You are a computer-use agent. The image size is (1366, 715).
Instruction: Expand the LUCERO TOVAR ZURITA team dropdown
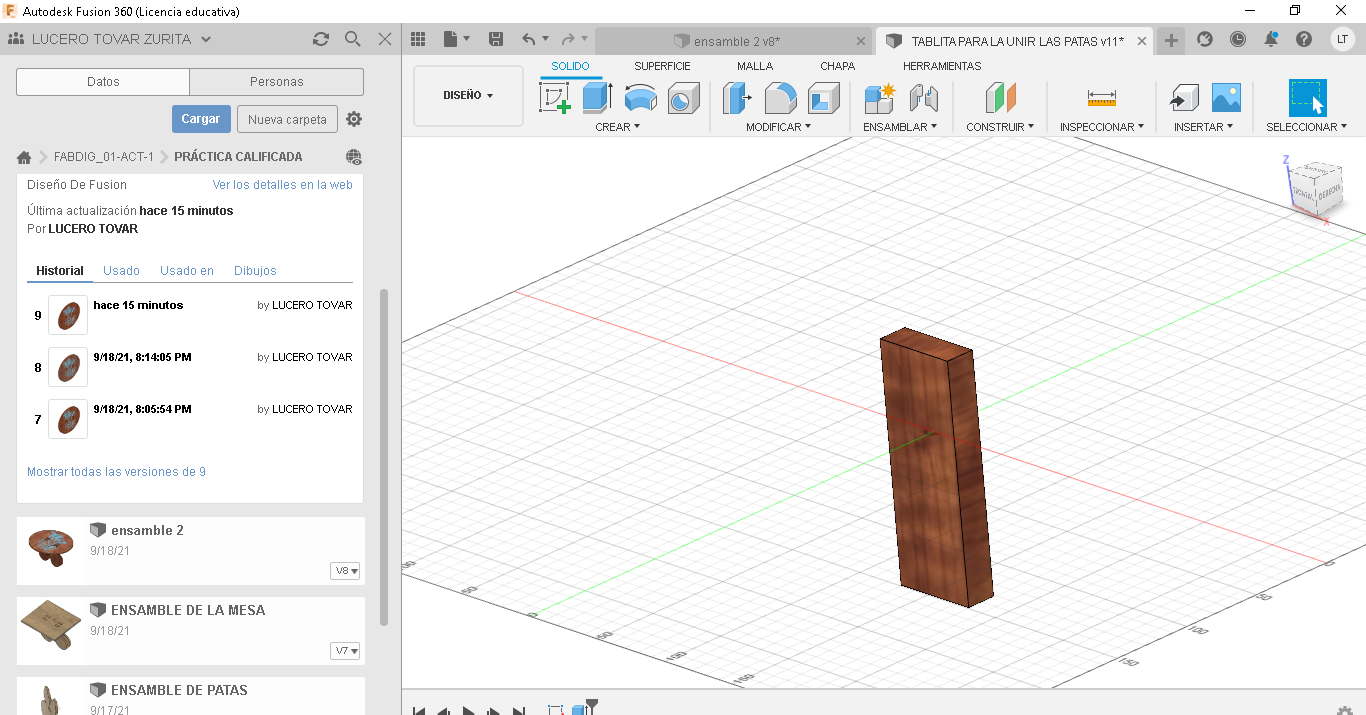tap(206, 40)
